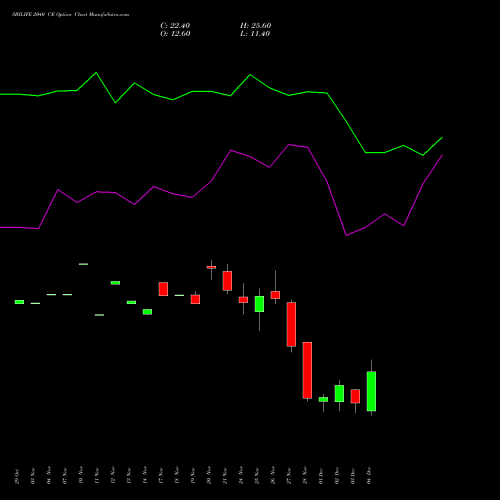Click the low value L: 11.40
500x500 pixels.
point(255,34)
